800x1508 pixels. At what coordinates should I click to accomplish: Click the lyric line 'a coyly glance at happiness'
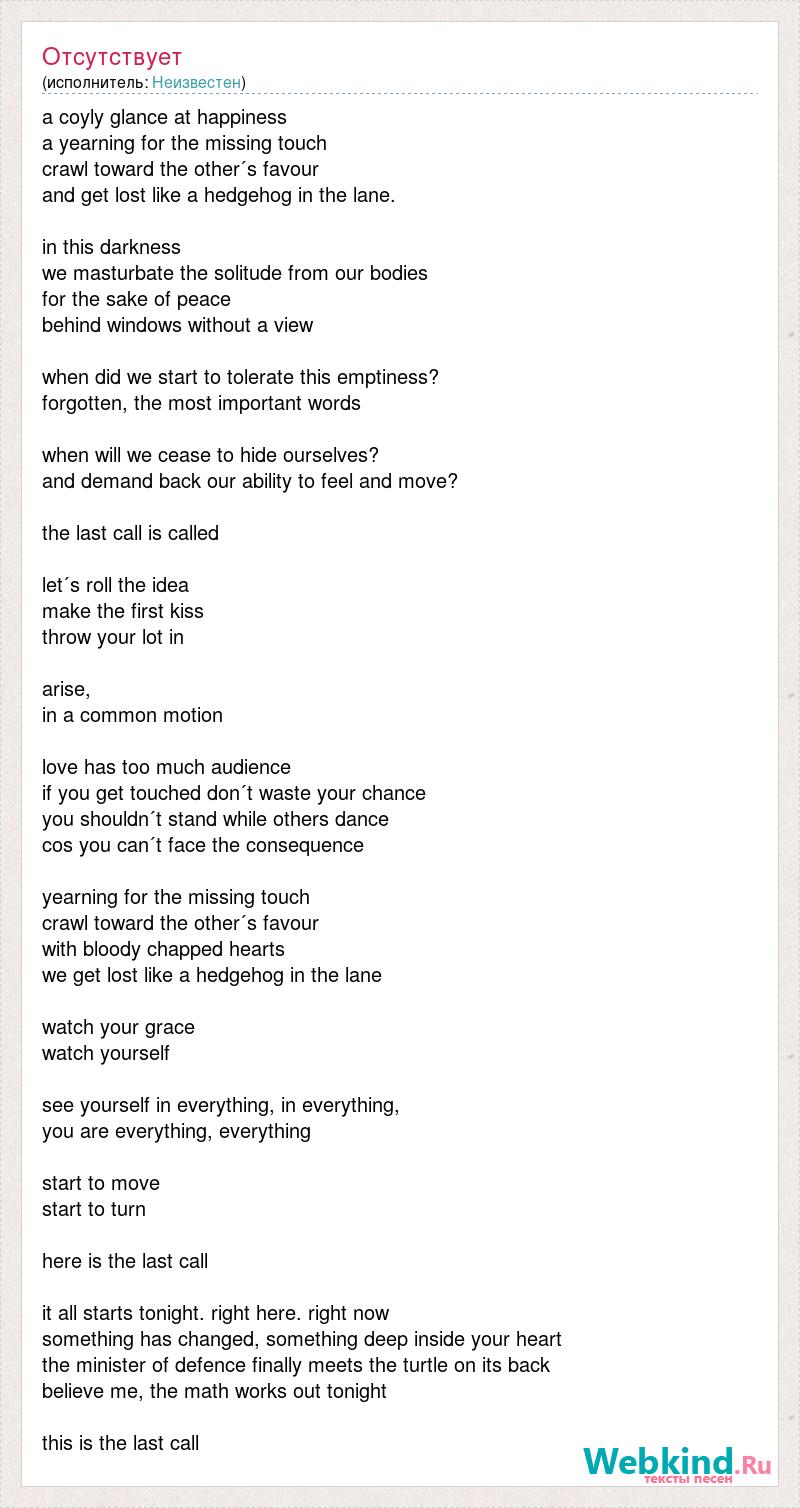click(x=164, y=117)
